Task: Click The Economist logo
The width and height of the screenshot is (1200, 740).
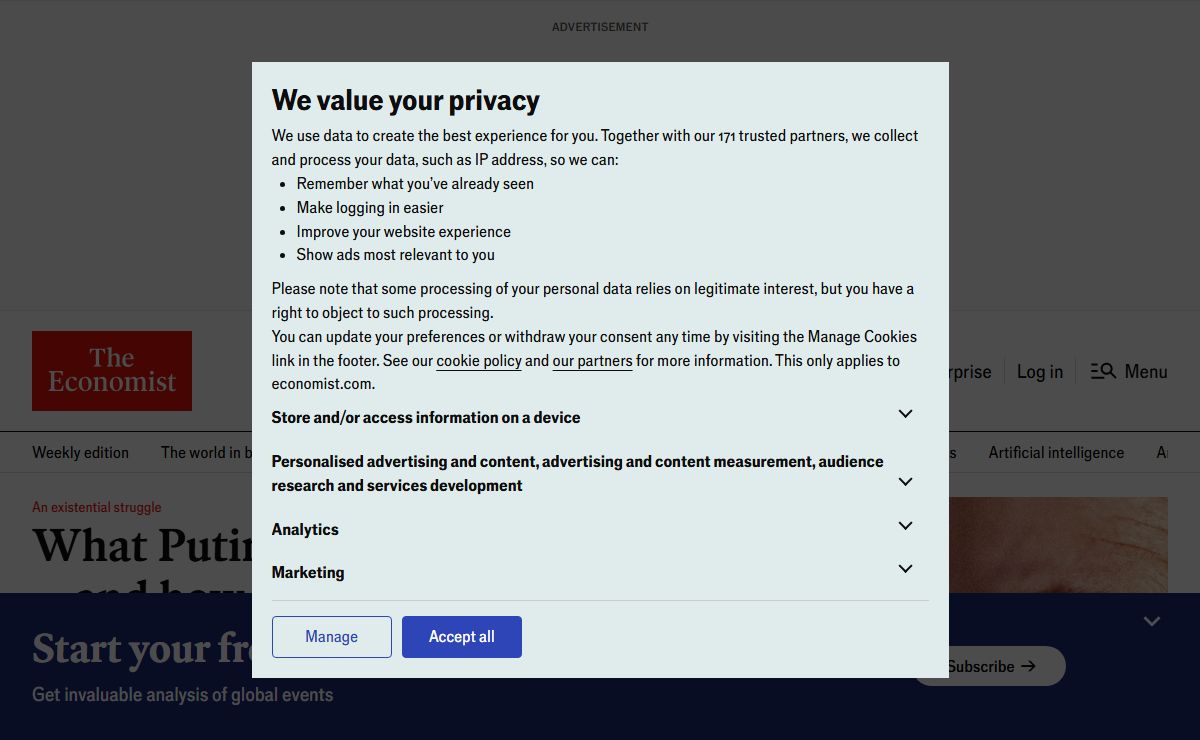Action: click(112, 371)
